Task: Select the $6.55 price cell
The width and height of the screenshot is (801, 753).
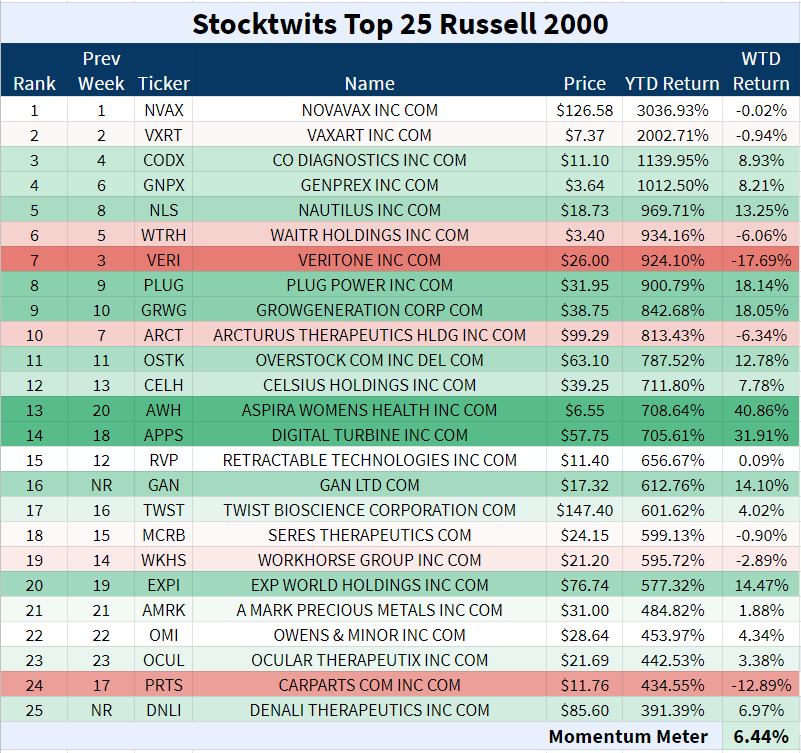Action: [x=584, y=410]
